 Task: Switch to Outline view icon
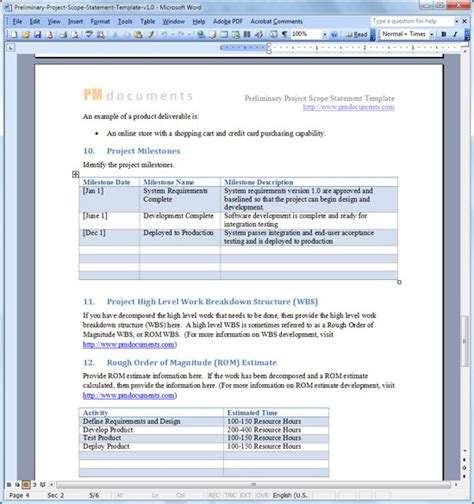34,484
